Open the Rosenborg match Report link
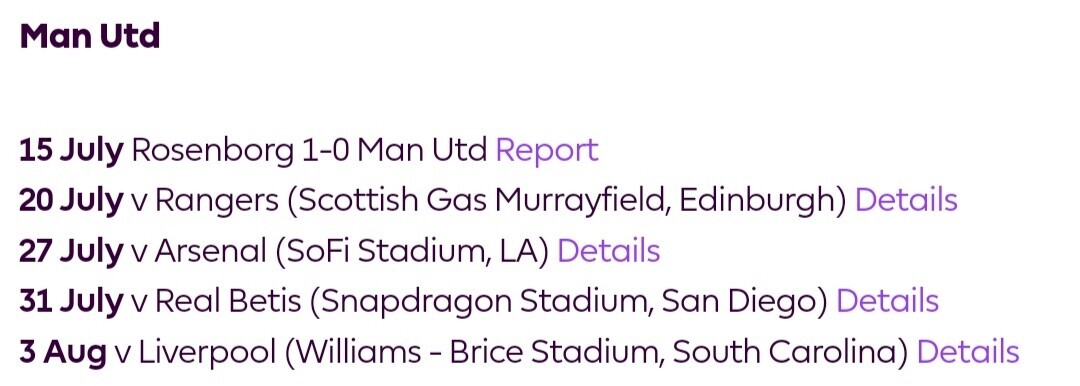The width and height of the screenshot is (1080, 386). point(547,150)
